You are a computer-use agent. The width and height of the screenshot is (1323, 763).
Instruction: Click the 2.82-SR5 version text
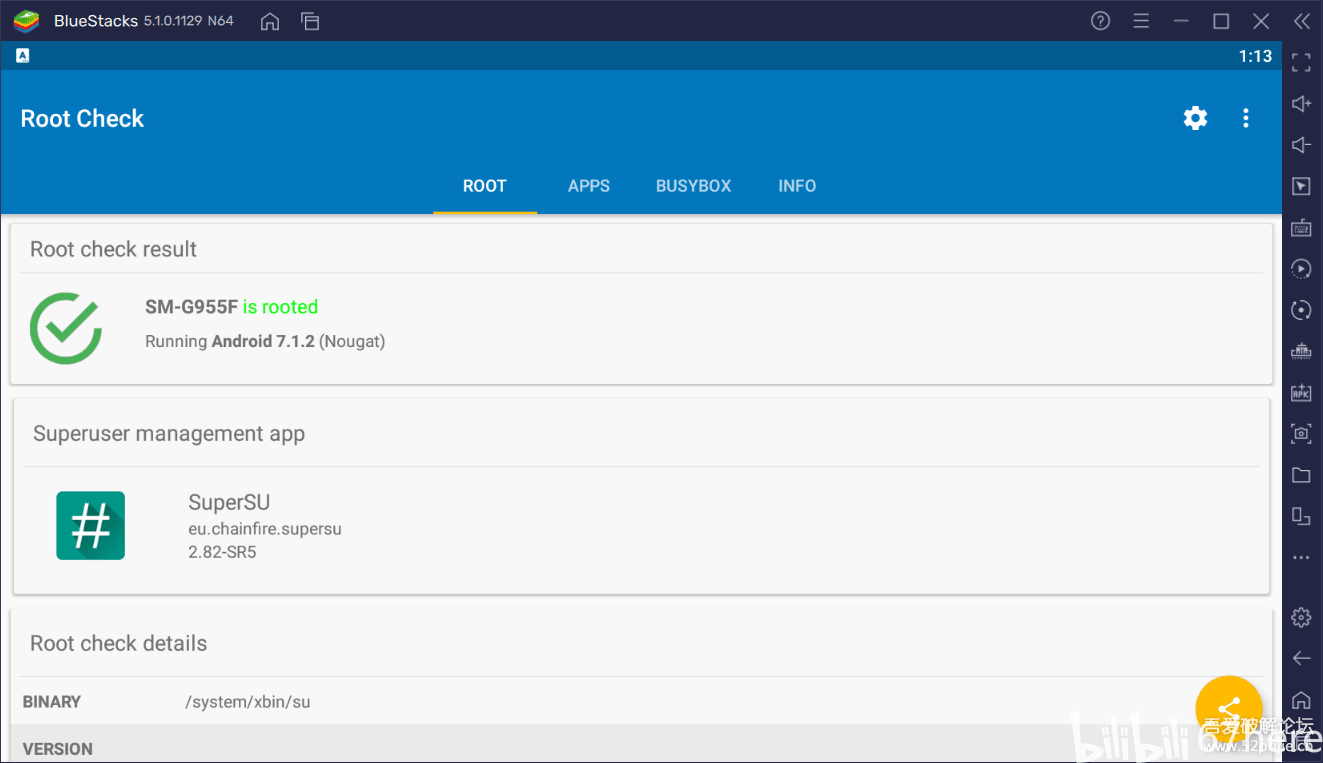click(222, 552)
